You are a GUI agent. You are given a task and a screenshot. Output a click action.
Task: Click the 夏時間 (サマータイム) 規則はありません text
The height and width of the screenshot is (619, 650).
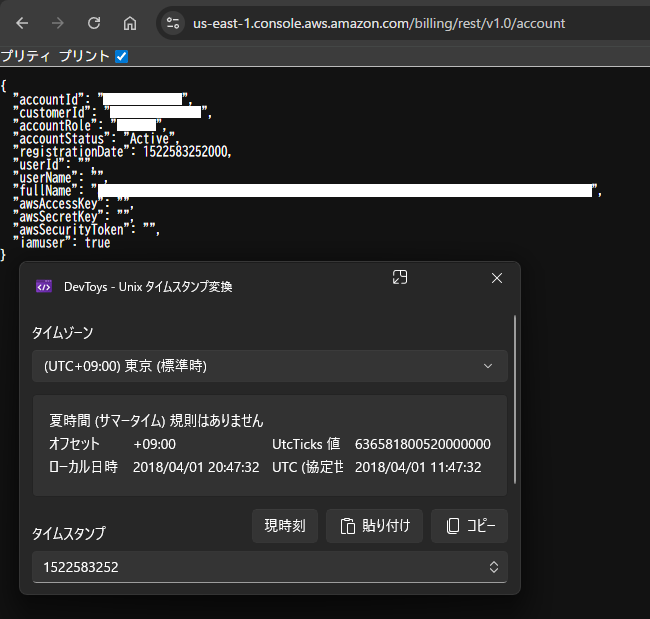(156, 421)
